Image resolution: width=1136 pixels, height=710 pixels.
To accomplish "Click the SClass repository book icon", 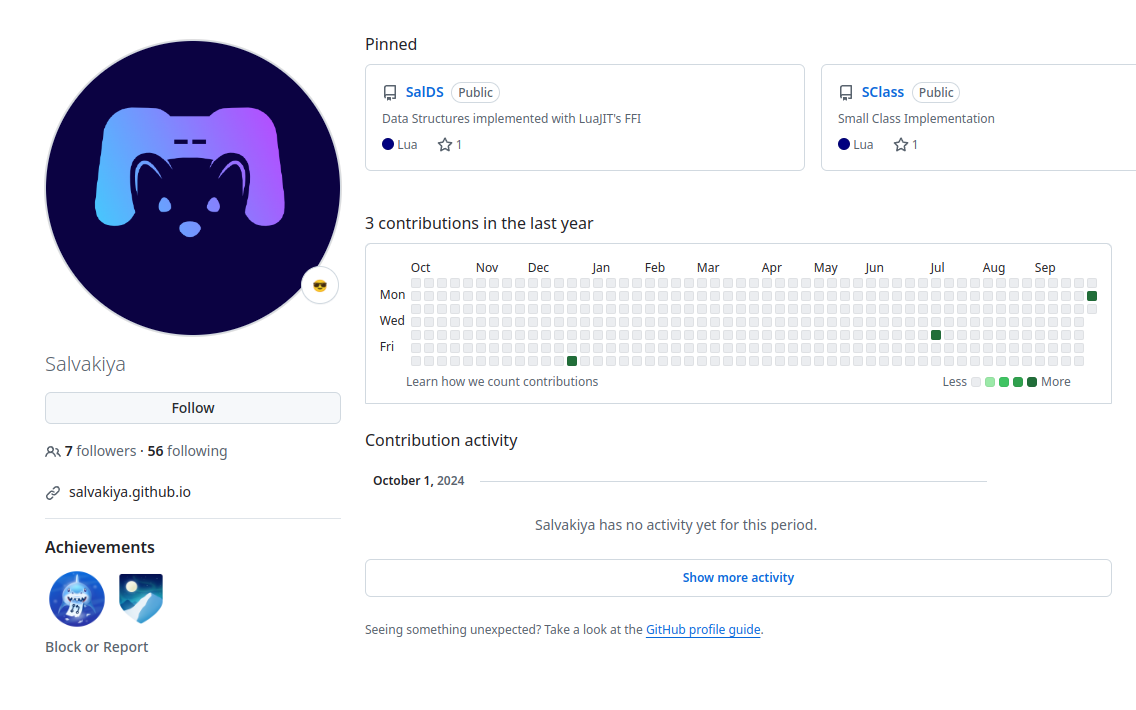I will tap(846, 93).
